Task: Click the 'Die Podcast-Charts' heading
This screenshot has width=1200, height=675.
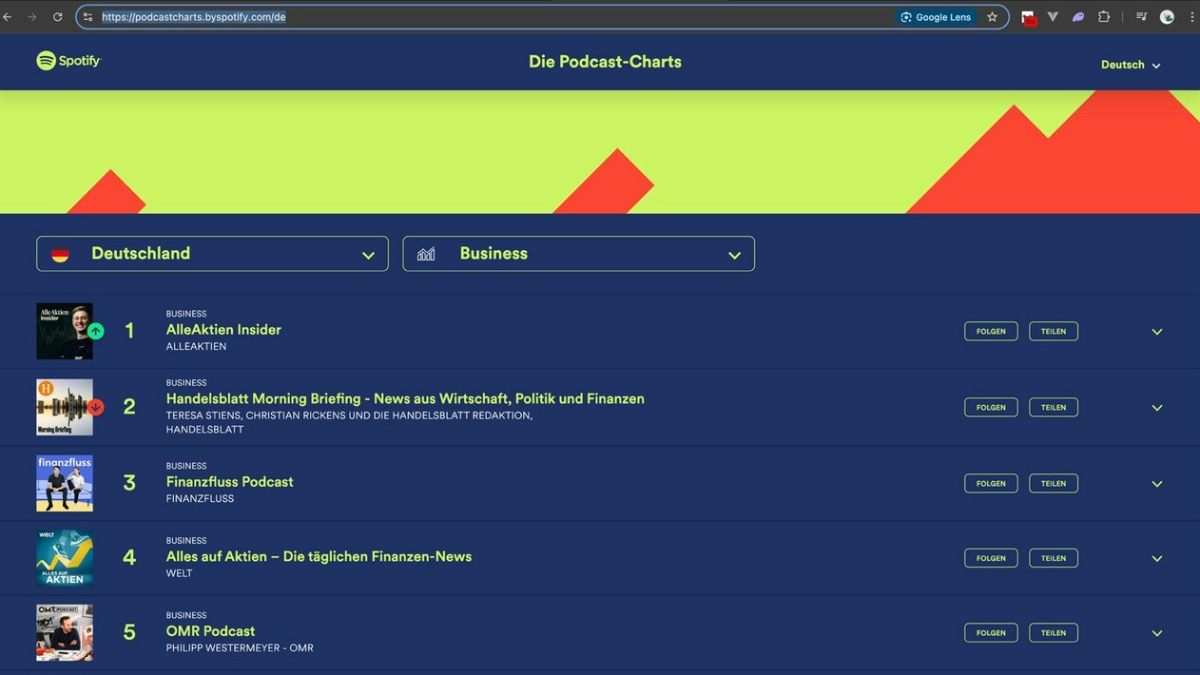Action: coord(605,62)
